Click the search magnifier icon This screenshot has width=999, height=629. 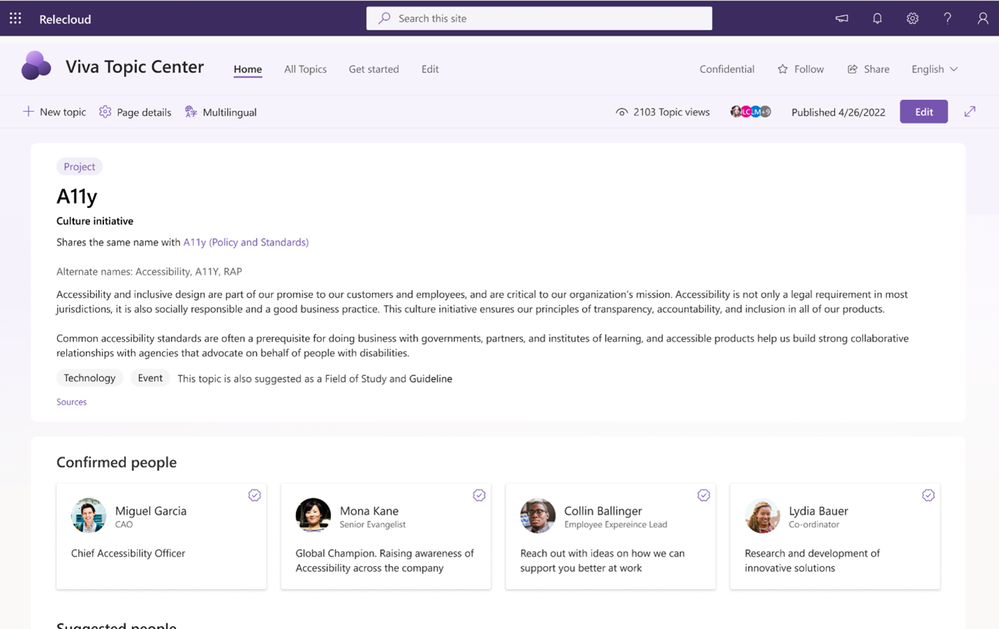coord(384,18)
